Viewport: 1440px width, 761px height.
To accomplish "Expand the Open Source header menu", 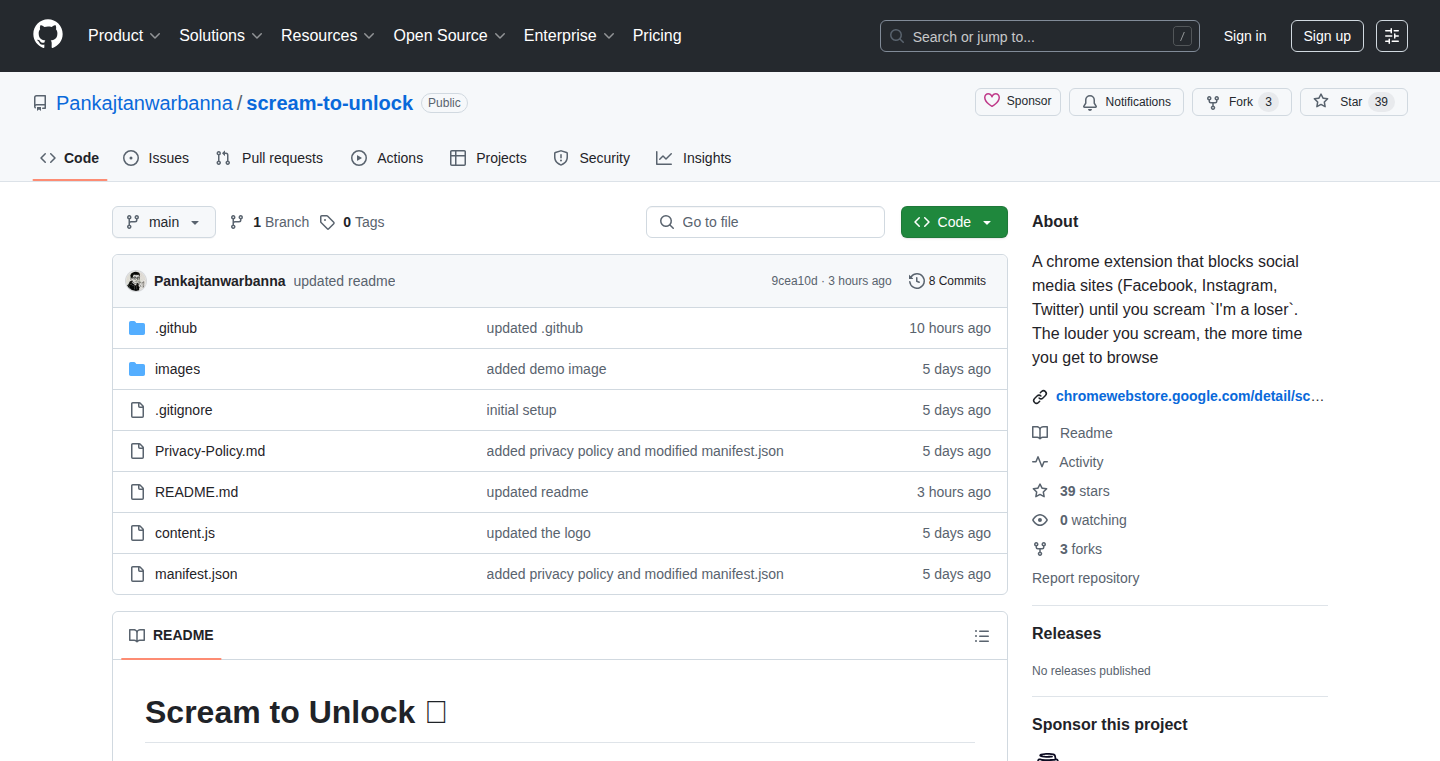I will tap(450, 35).
